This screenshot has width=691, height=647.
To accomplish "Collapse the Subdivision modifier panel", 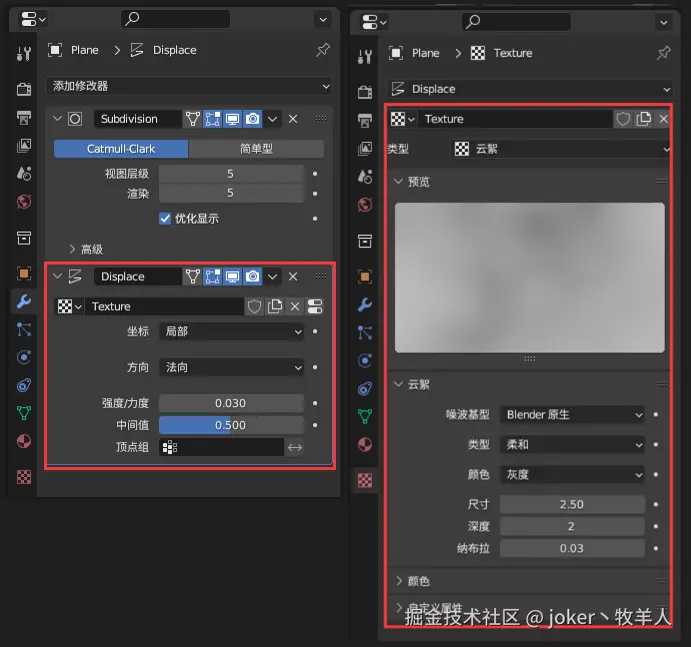I will coord(57,119).
